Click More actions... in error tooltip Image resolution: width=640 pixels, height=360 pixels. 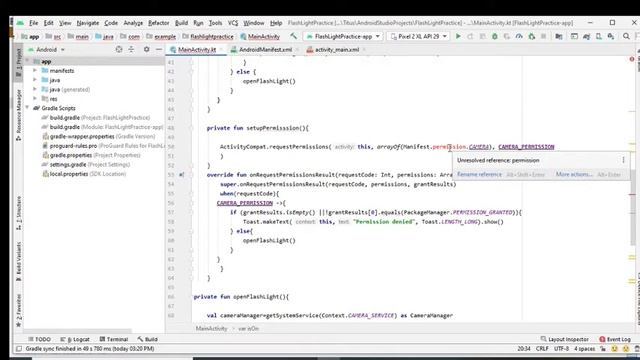click(574, 174)
